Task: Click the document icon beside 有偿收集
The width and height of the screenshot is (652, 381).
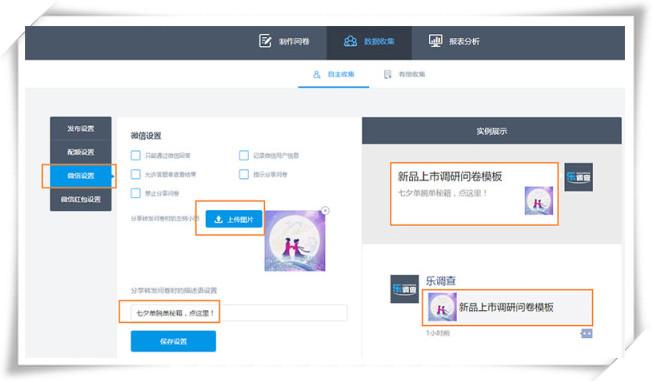Action: [x=388, y=74]
